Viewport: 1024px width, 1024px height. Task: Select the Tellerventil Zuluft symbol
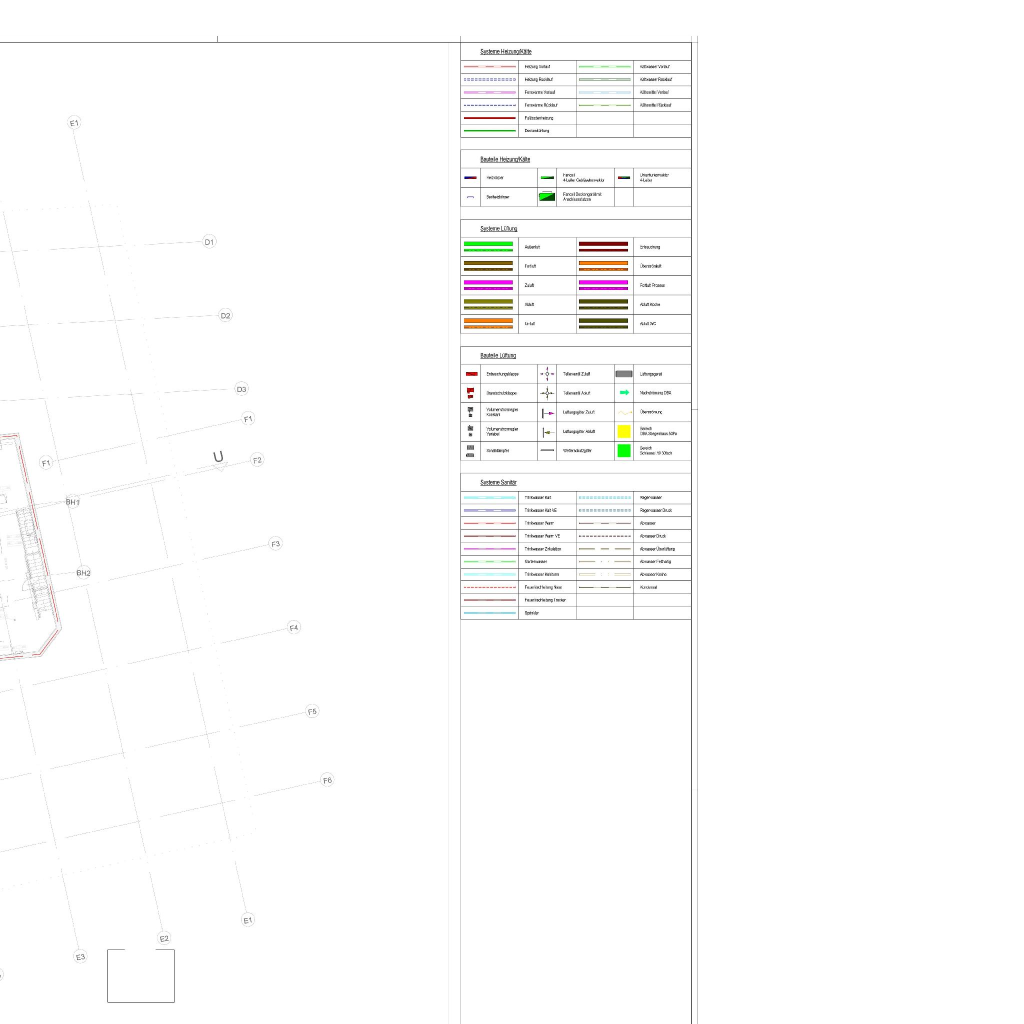point(547,374)
